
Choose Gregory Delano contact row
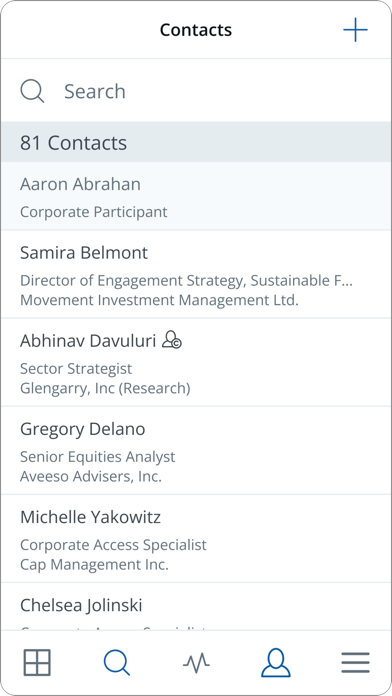point(196,450)
